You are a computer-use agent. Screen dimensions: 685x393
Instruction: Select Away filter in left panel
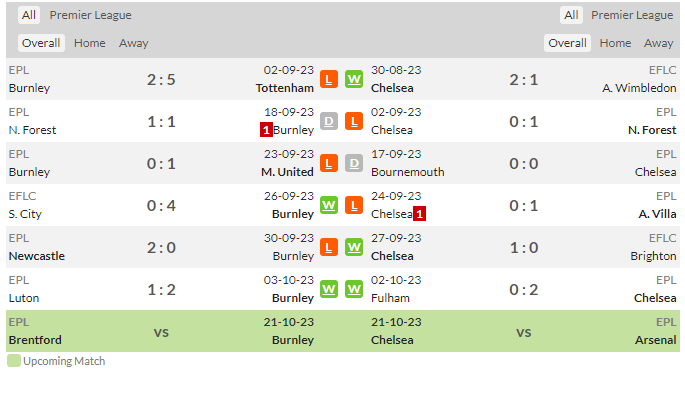[x=134, y=43]
